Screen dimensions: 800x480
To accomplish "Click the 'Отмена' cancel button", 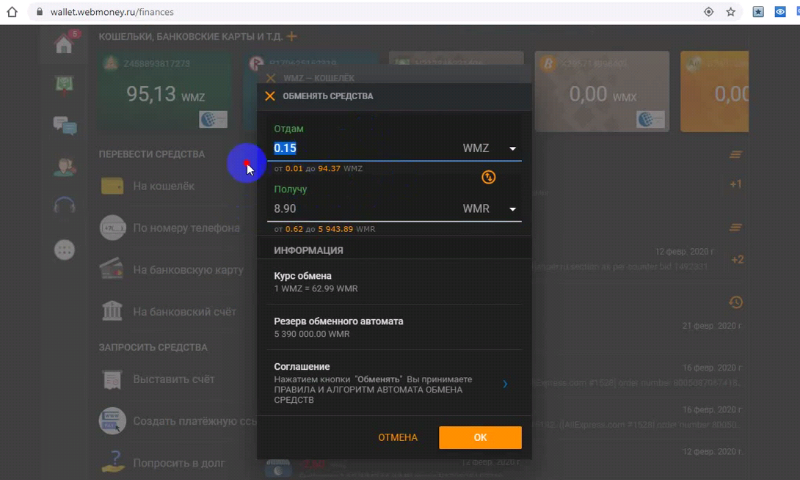I will coord(397,438).
